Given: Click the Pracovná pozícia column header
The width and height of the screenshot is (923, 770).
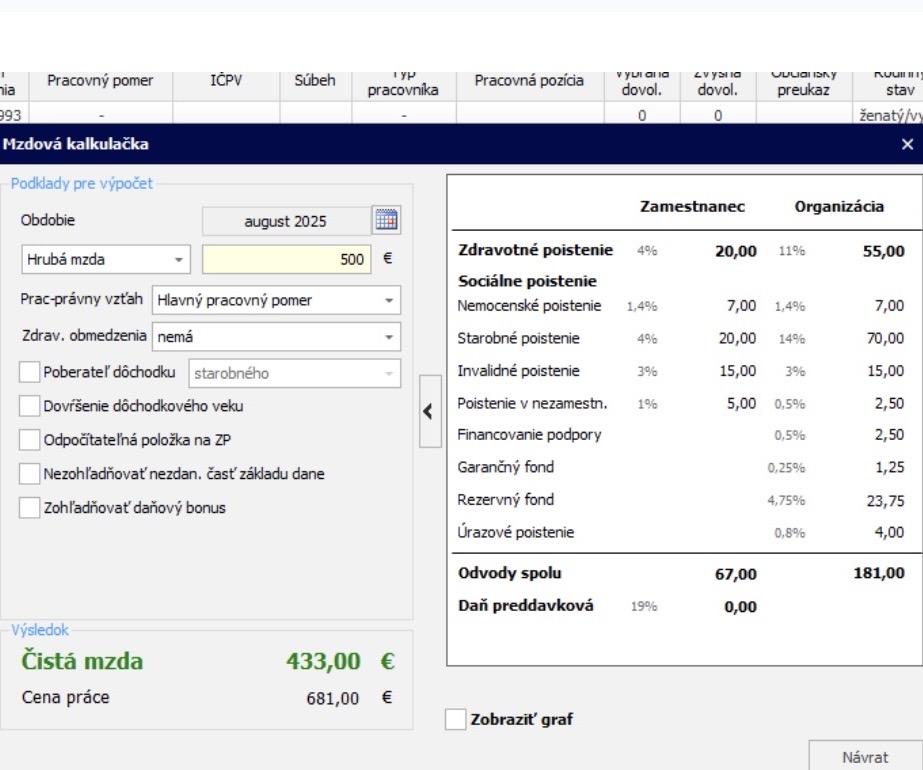Looking at the screenshot, I should coord(529,81).
